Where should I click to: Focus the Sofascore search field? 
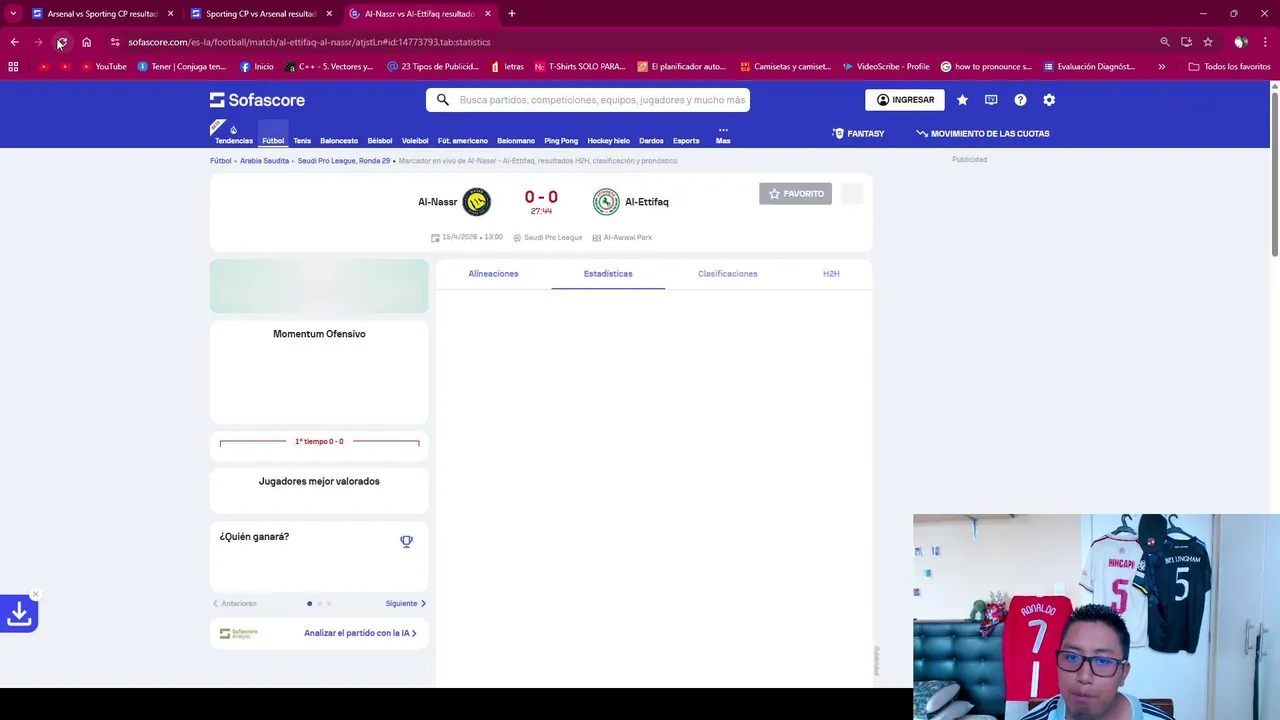[x=588, y=100]
